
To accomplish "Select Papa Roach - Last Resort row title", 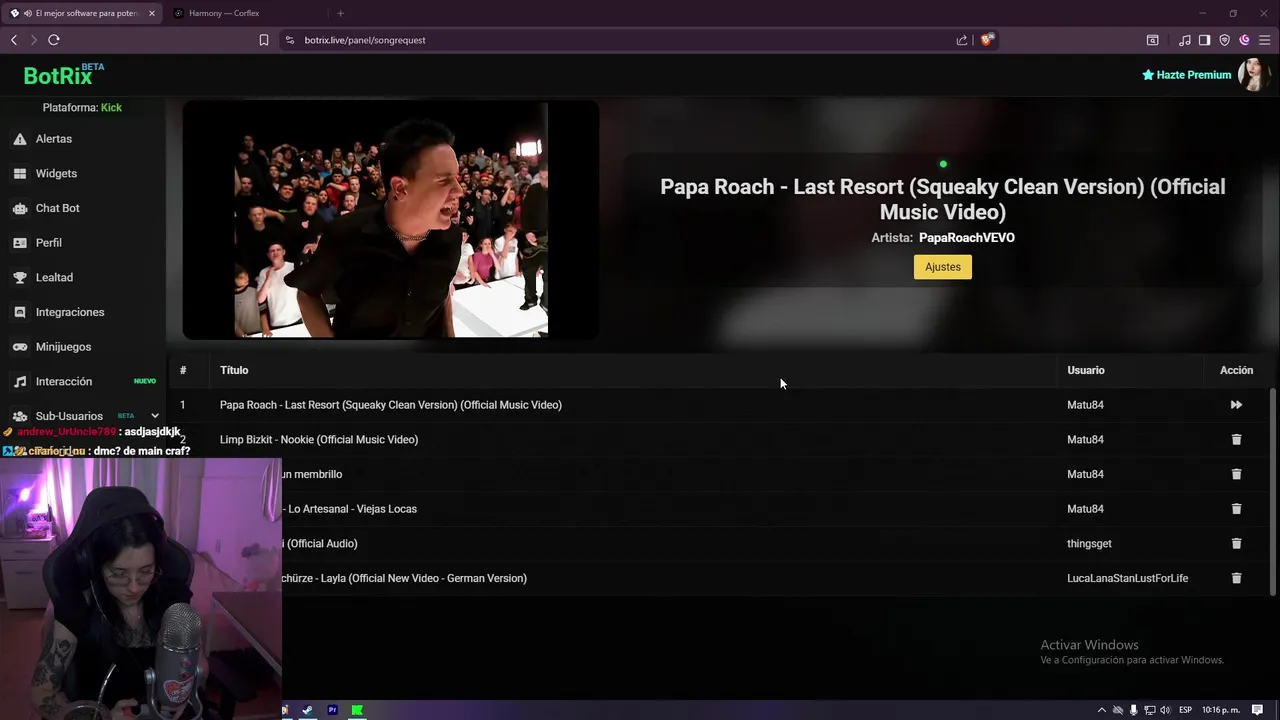I will [391, 405].
